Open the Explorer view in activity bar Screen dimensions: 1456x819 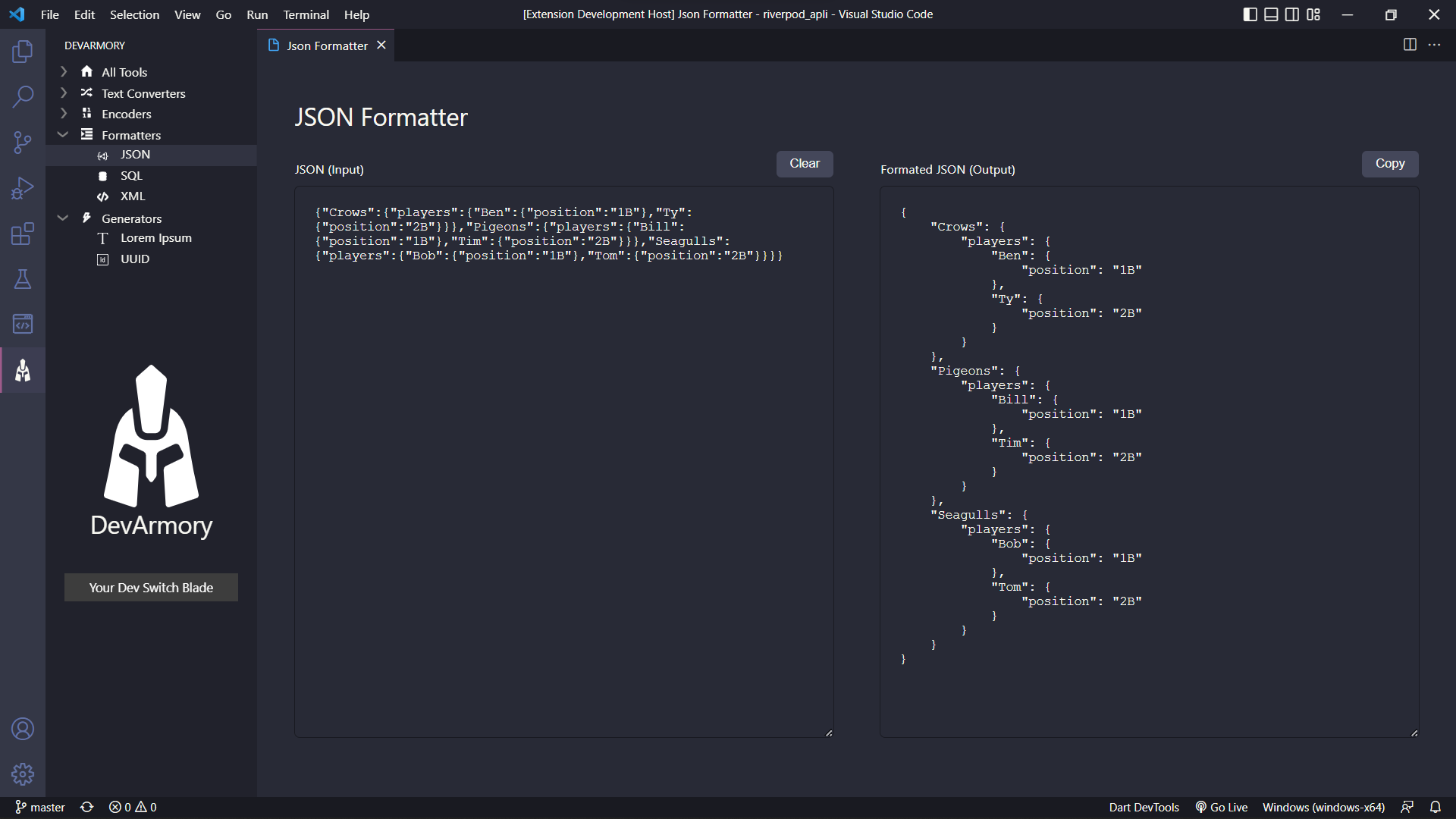(23, 52)
